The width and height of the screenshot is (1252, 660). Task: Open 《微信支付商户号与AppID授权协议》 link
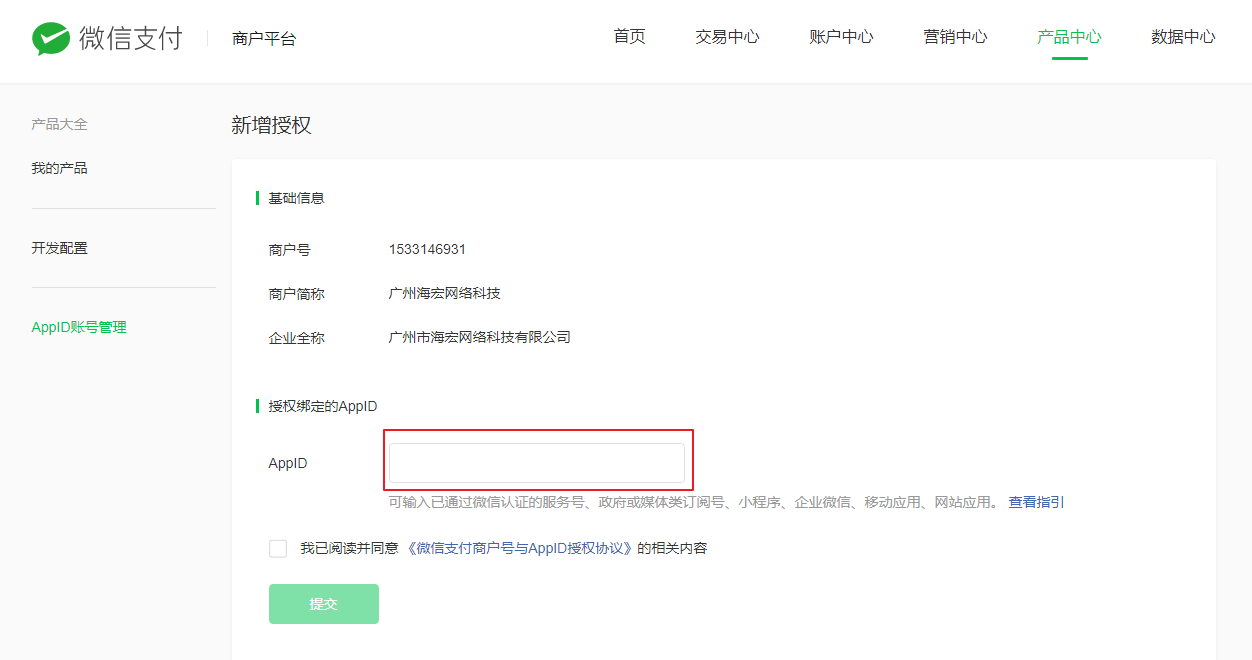click(521, 548)
